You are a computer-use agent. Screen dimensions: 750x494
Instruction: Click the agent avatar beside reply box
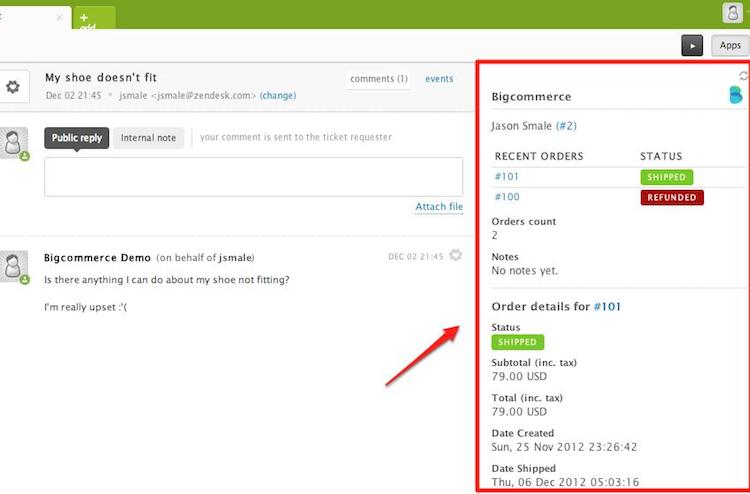click(x=14, y=143)
